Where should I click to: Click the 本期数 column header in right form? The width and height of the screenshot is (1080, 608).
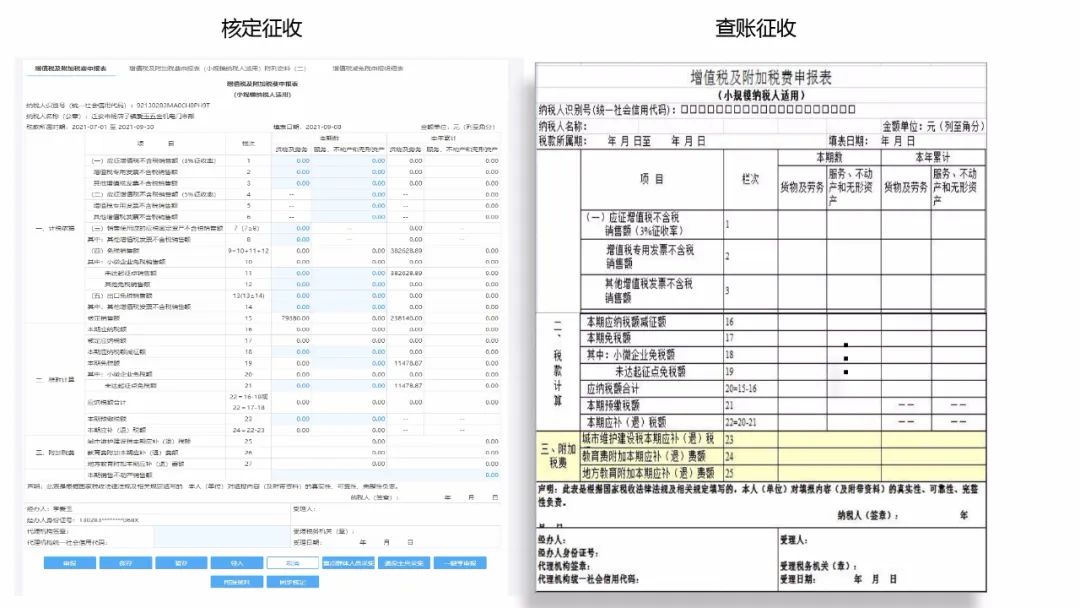(x=829, y=157)
